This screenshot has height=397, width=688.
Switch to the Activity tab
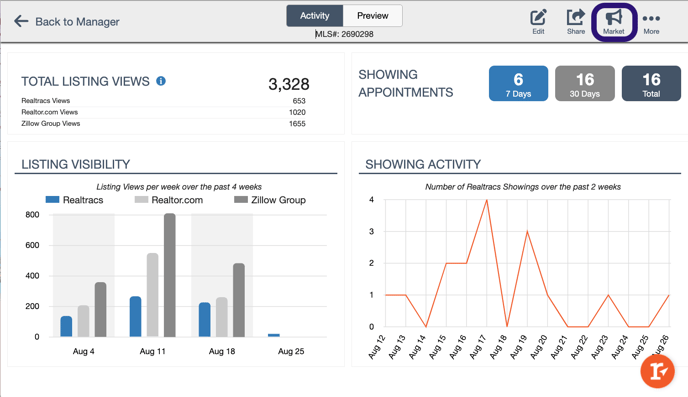tap(315, 16)
